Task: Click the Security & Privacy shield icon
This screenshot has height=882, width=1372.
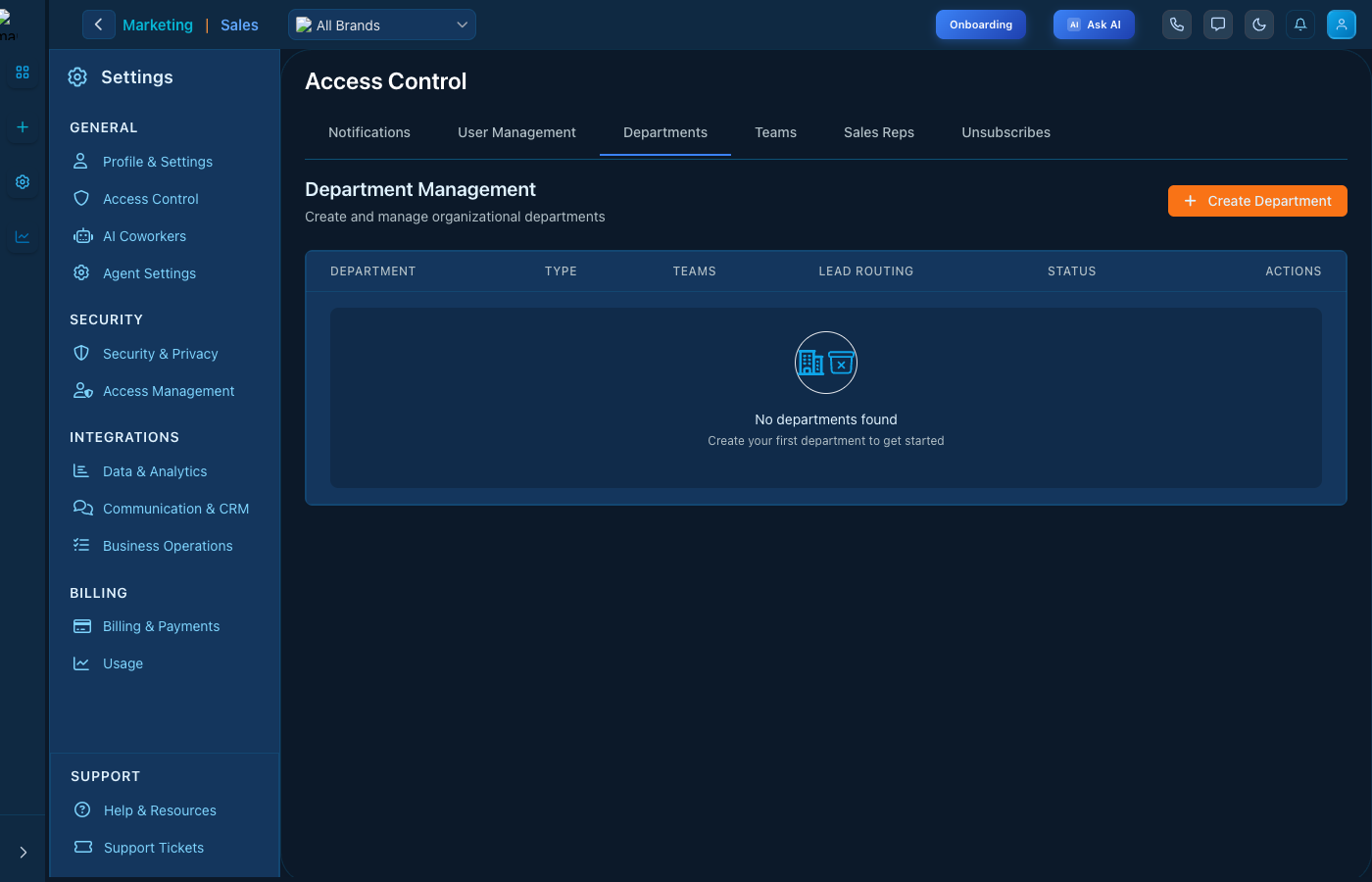Action: (81, 353)
